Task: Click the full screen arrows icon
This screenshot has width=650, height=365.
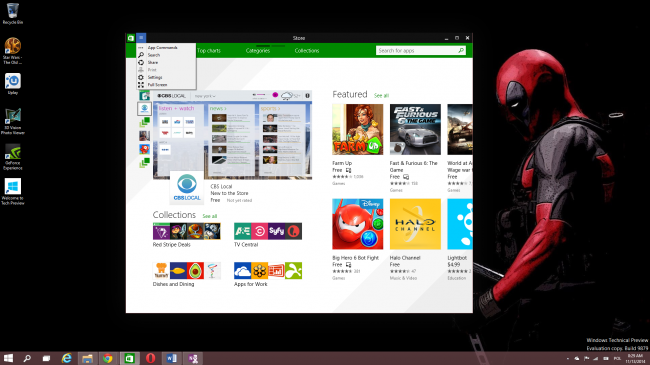Action: click(141, 85)
